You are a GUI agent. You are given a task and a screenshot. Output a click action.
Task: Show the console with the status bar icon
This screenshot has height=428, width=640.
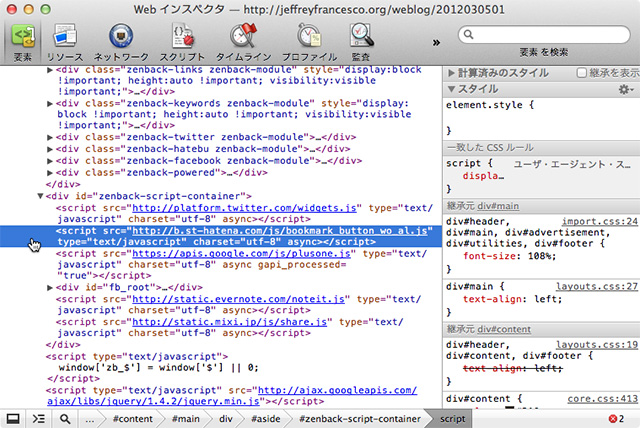coord(39,419)
